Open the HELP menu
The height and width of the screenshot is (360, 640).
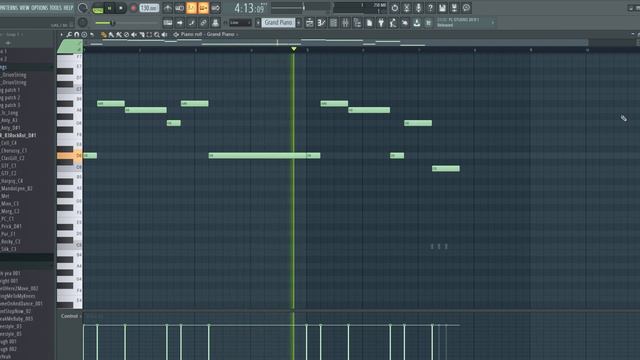(x=68, y=8)
